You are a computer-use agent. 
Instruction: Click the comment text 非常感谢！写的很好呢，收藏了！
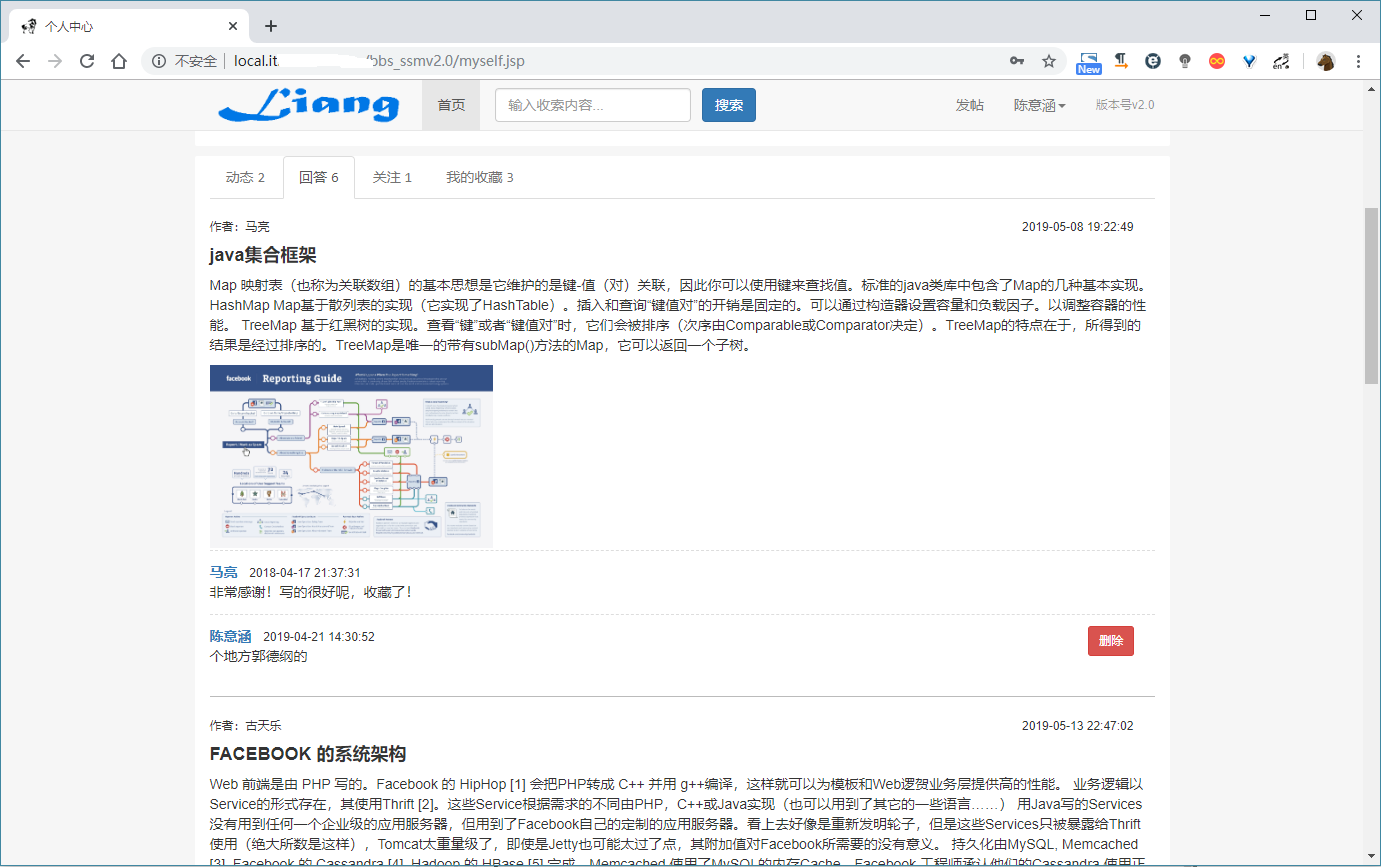[x=311, y=592]
